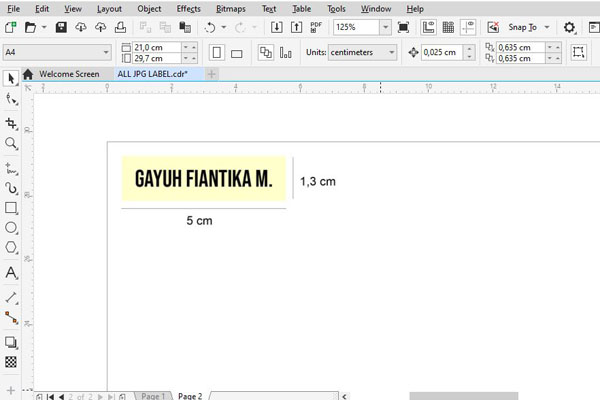This screenshot has width=600, height=400.
Task: Click the Save floppy icon
Action: [61, 27]
